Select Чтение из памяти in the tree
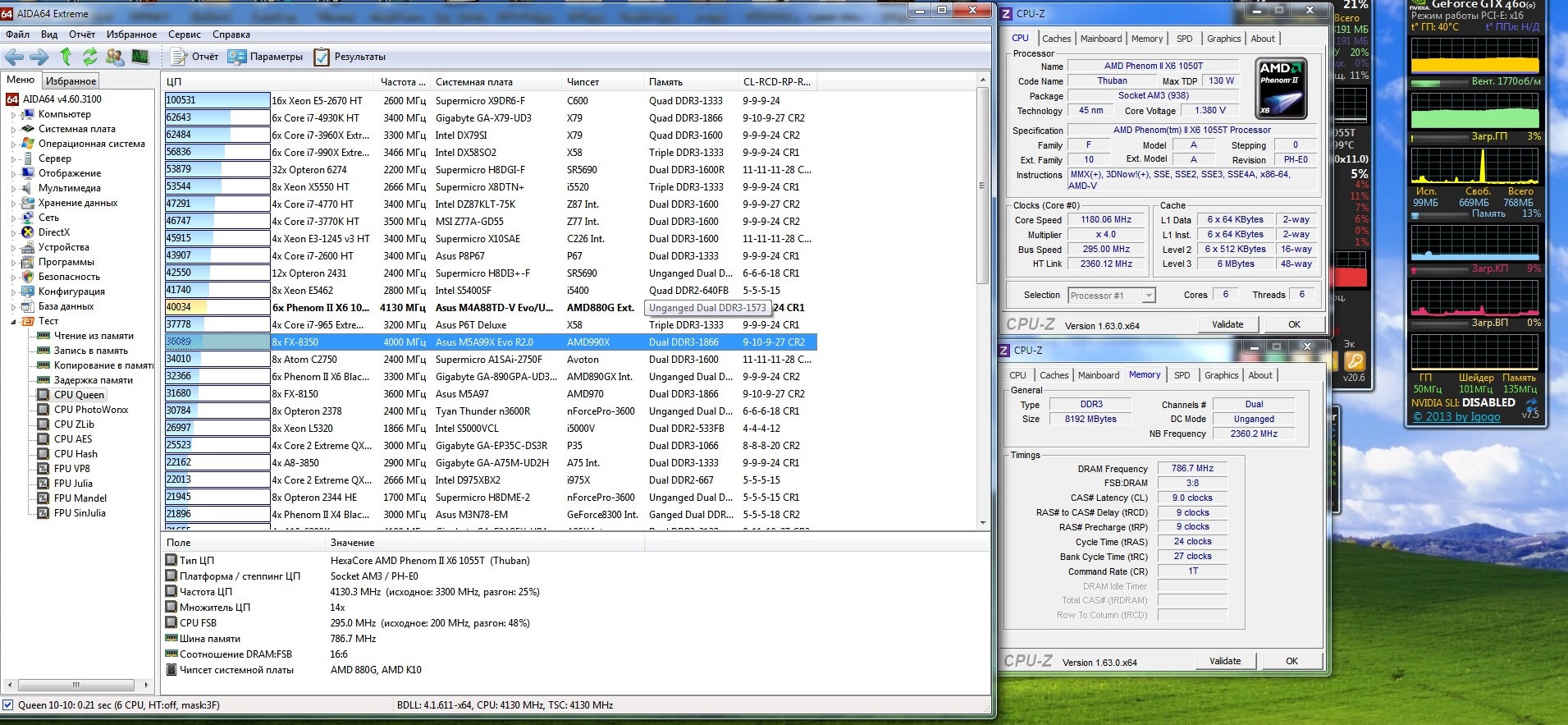The height and width of the screenshot is (725, 1568). point(94,336)
